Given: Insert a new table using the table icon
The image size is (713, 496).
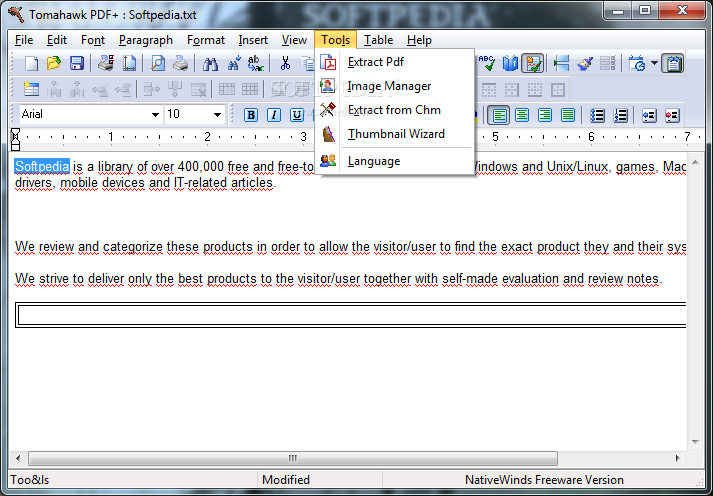Looking at the screenshot, I should click(x=31, y=89).
